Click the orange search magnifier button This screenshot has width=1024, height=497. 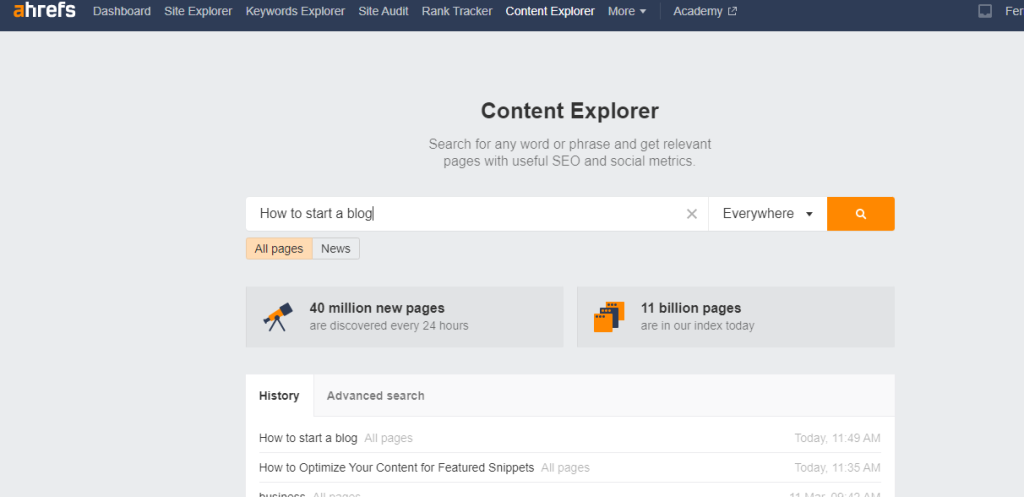coord(861,214)
